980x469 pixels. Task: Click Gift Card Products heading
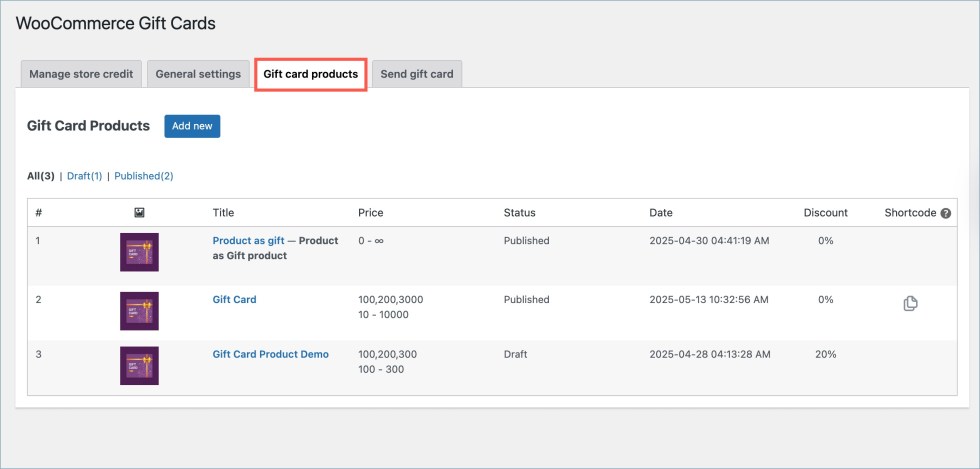tap(88, 126)
